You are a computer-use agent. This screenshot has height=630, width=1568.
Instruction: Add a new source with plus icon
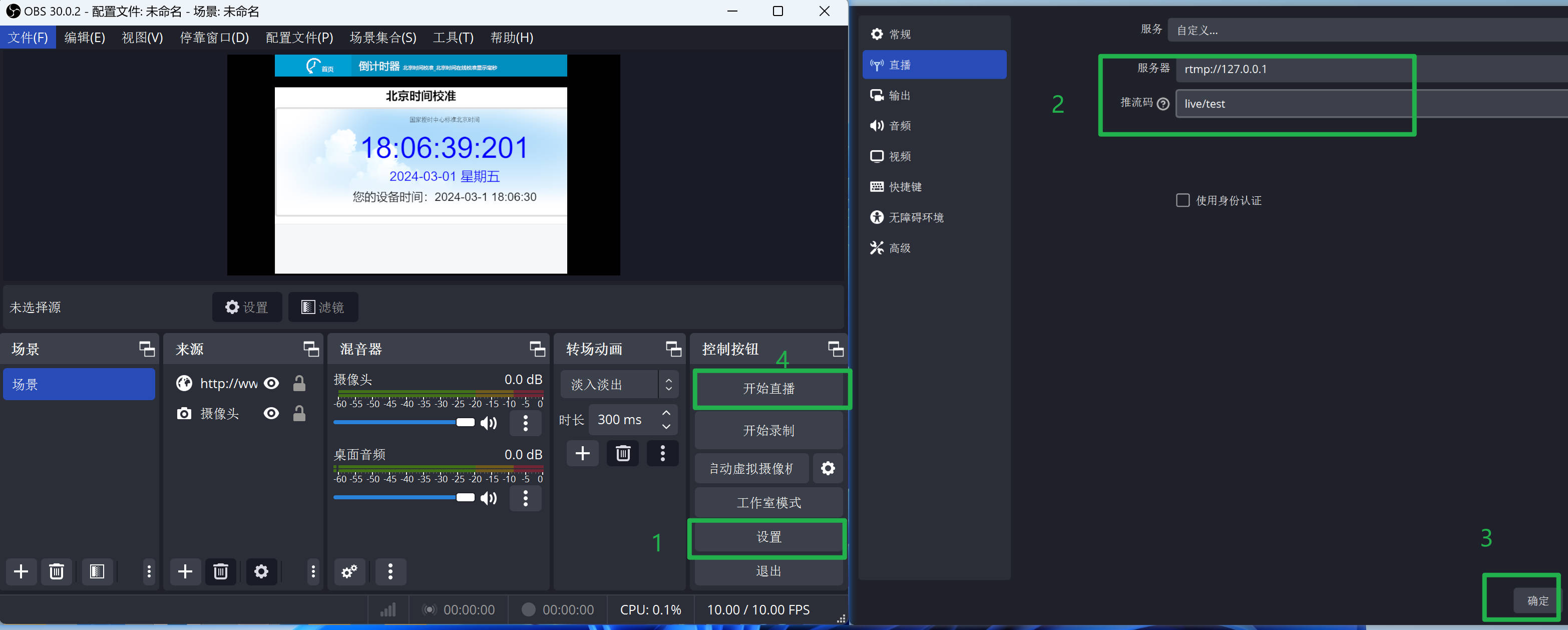(x=186, y=571)
